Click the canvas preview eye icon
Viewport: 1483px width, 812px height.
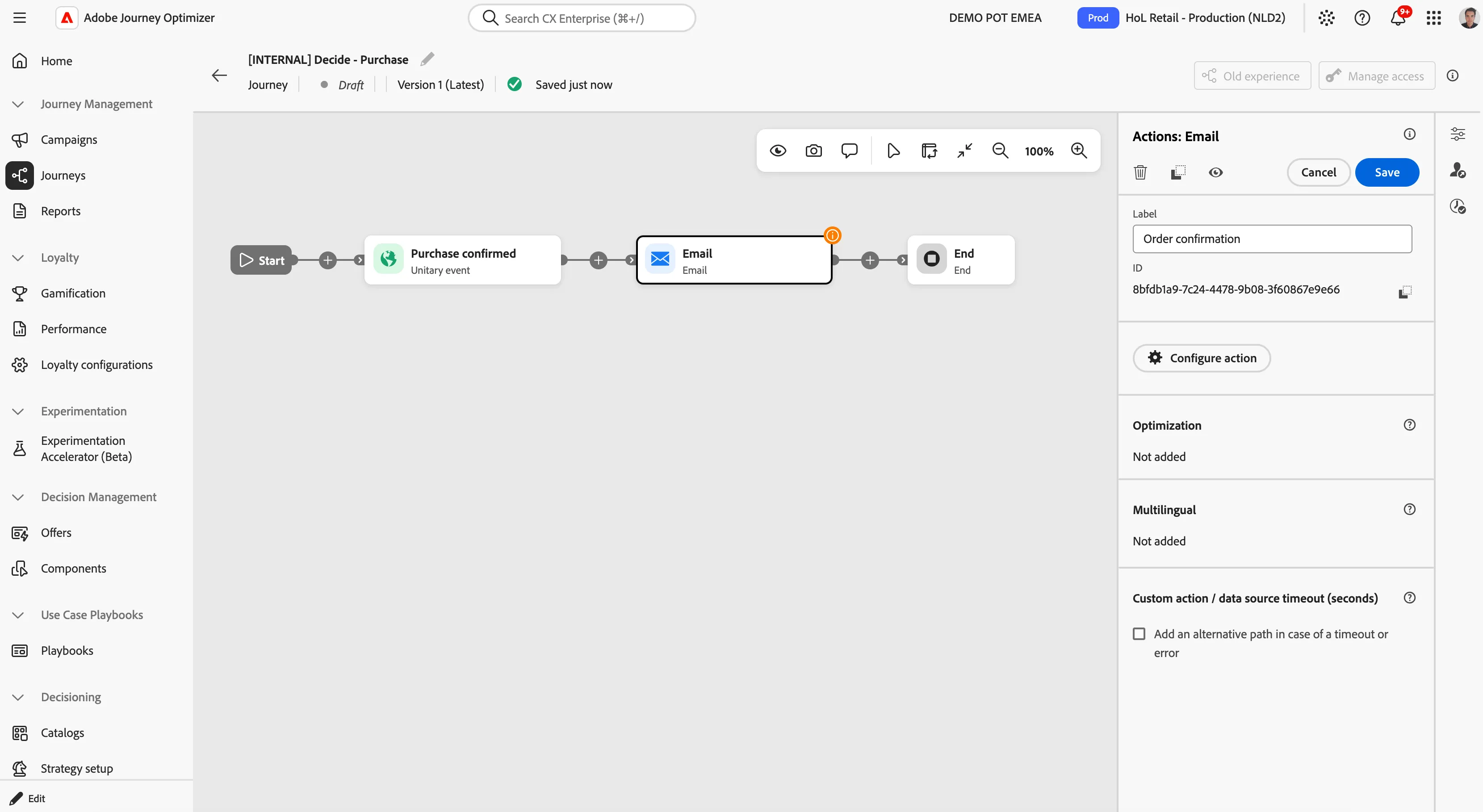click(778, 151)
